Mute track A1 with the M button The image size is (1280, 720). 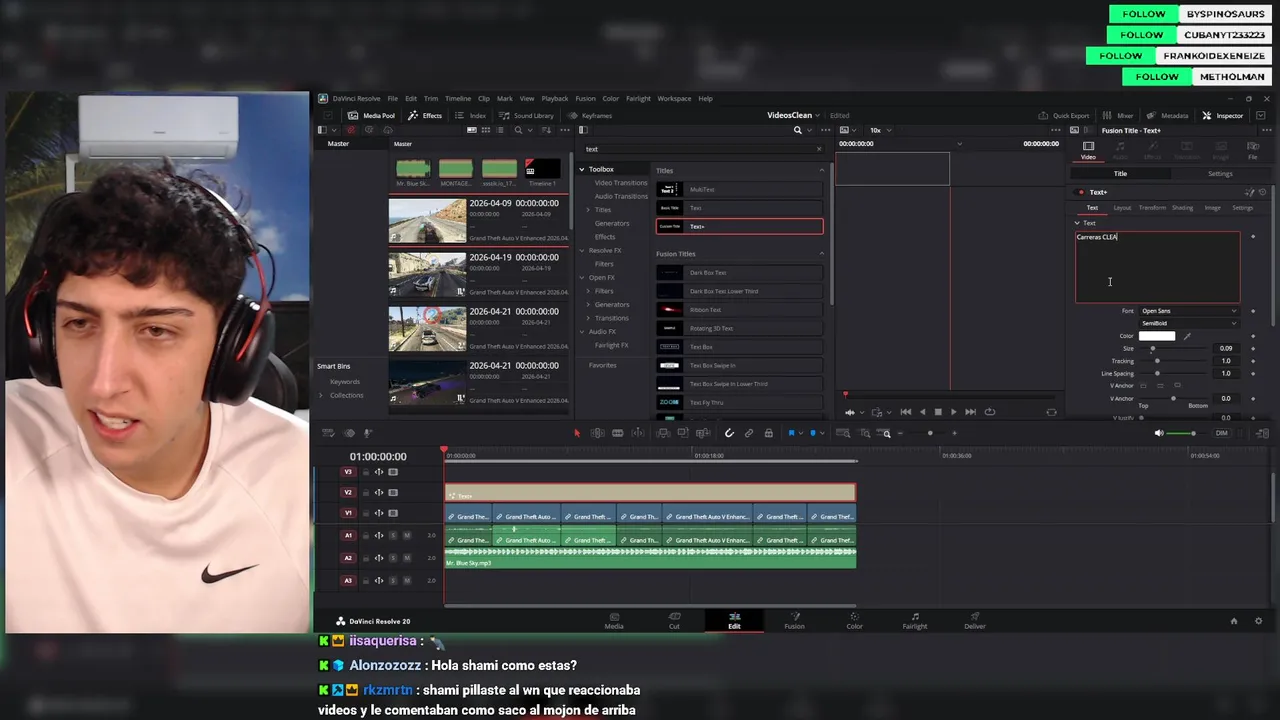[x=407, y=536]
